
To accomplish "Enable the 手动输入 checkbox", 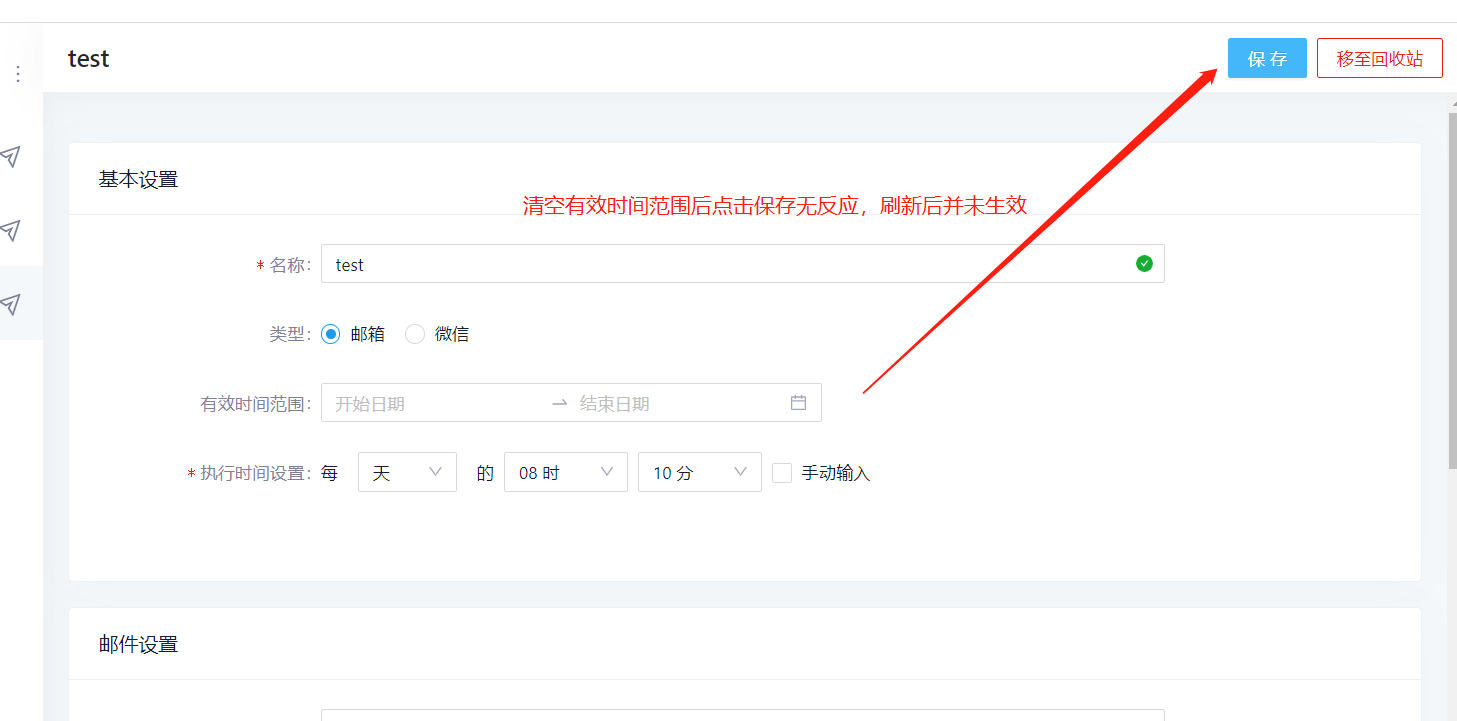I will (x=782, y=473).
